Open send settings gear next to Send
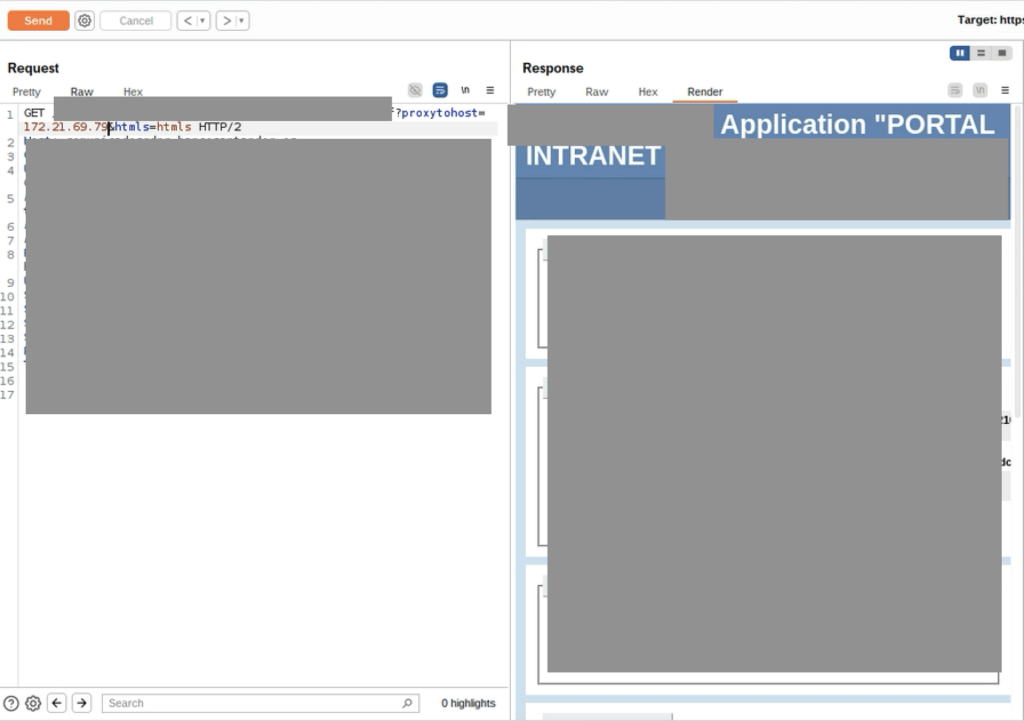Viewport: 1024px width, 721px height. coord(85,21)
